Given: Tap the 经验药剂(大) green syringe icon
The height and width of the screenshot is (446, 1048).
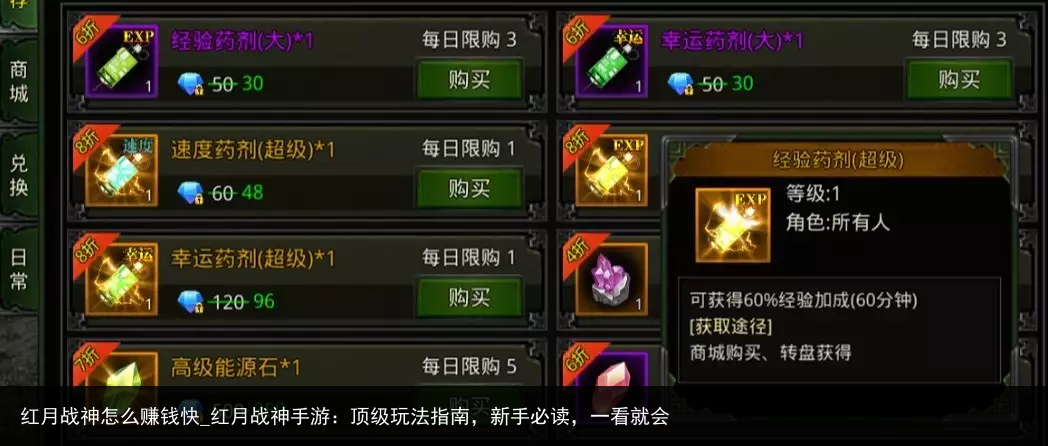Looking at the screenshot, I should point(122,62).
